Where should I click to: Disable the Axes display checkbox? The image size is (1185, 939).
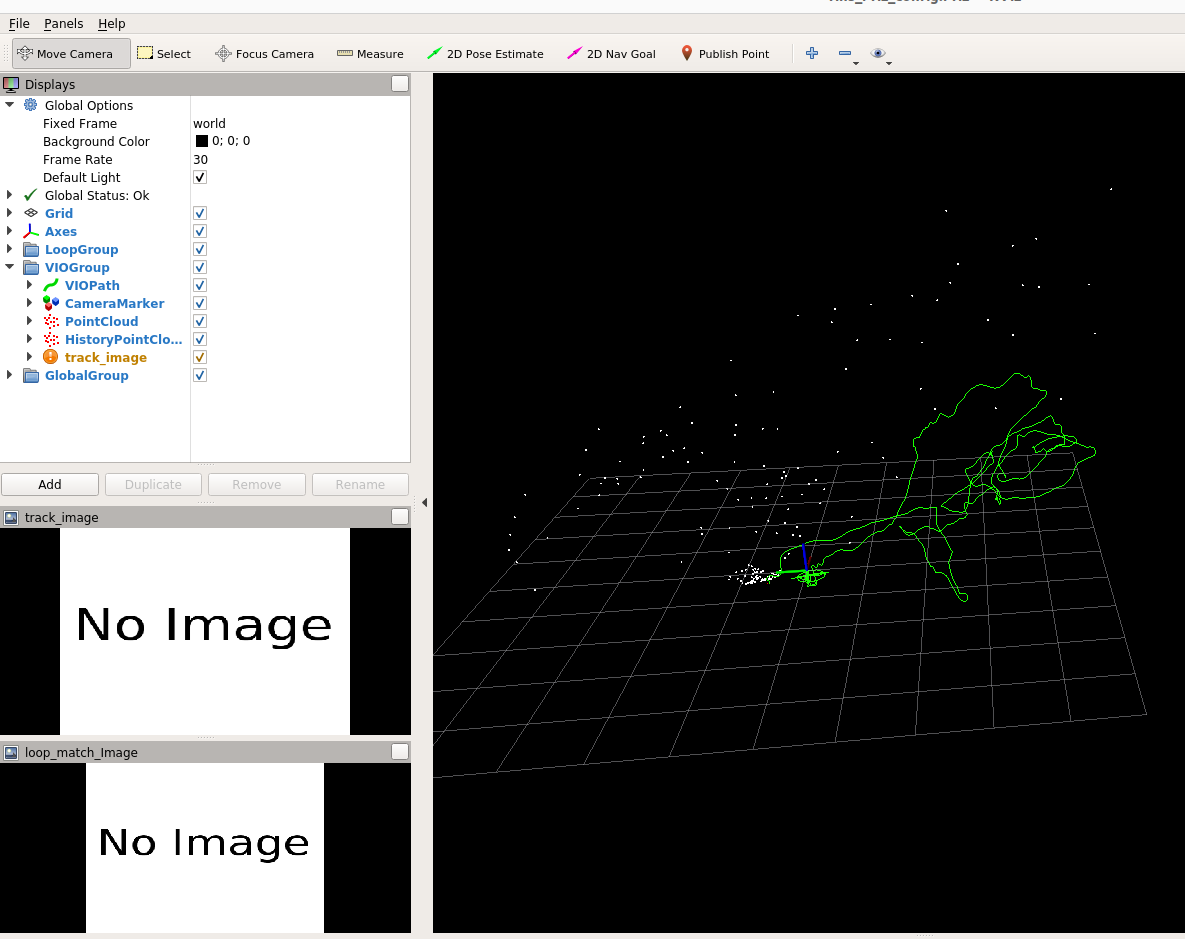click(200, 231)
